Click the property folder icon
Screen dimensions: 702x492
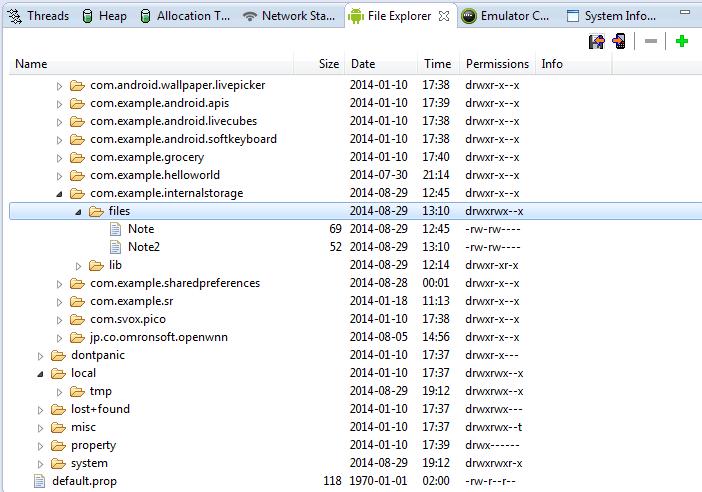click(x=58, y=445)
